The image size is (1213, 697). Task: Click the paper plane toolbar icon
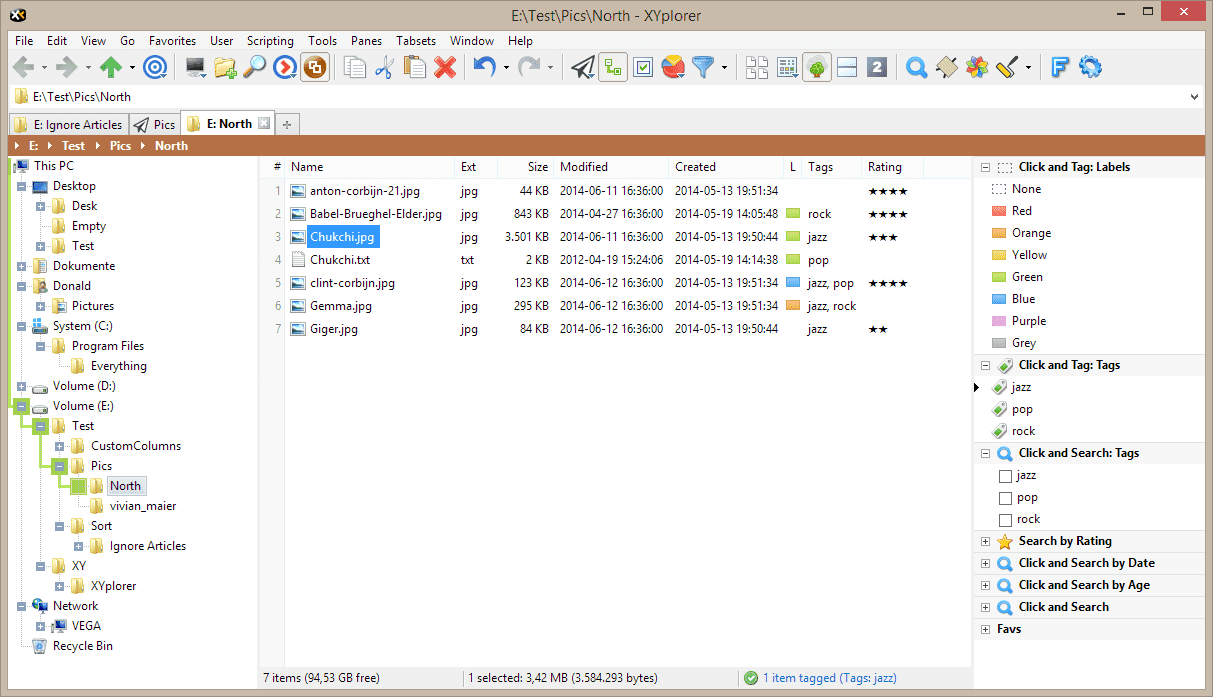coord(583,67)
